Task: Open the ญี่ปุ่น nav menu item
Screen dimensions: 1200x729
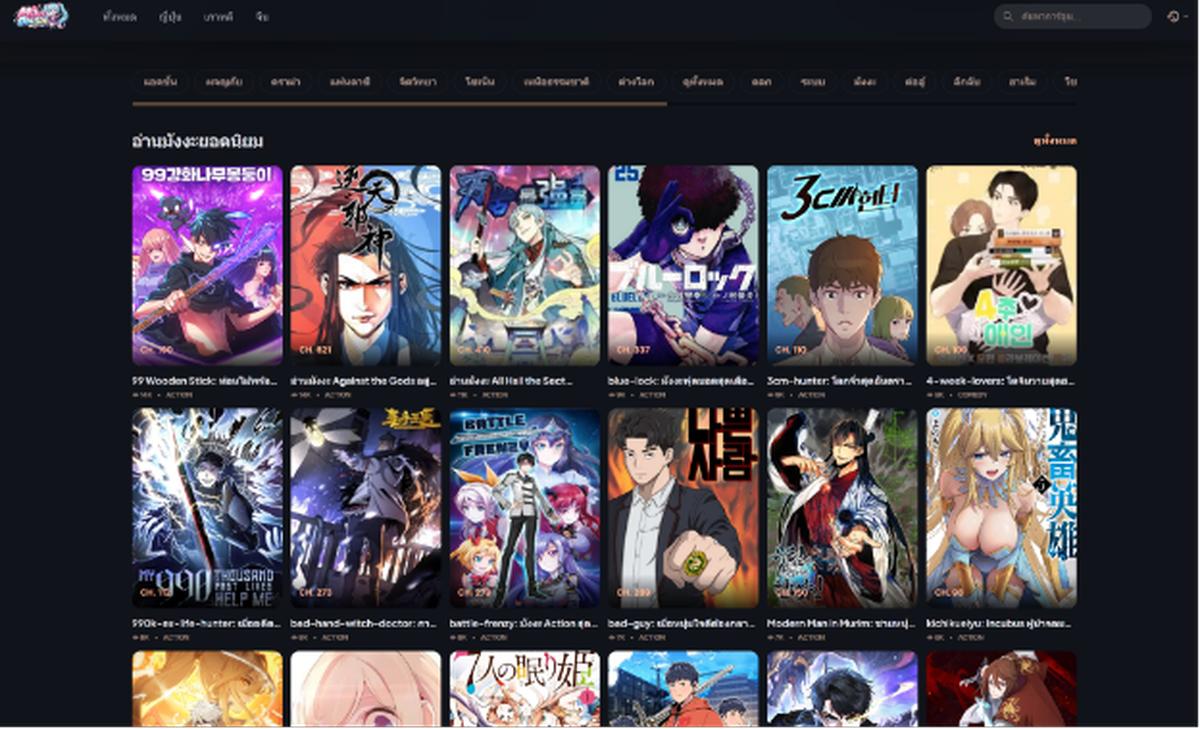Action: tap(170, 17)
